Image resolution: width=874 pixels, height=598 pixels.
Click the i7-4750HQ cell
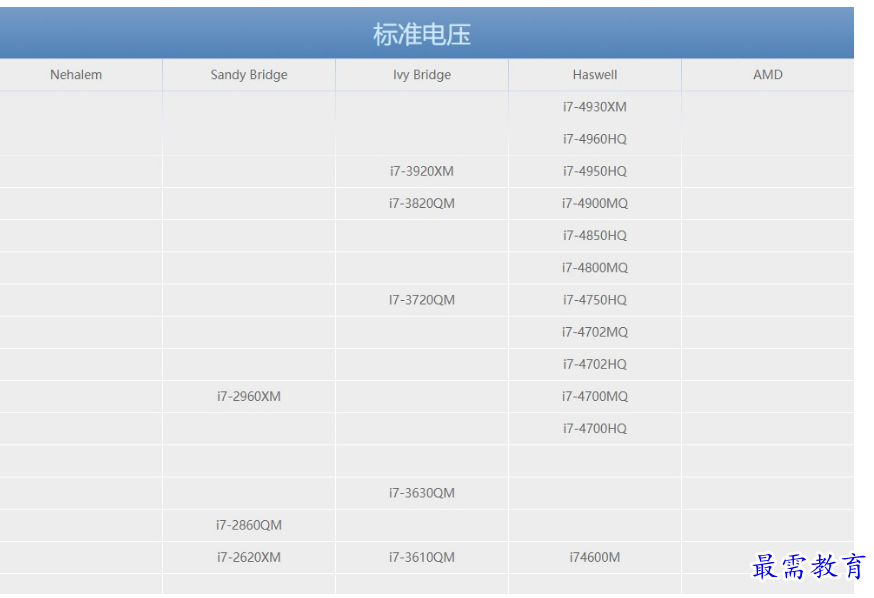(x=595, y=300)
